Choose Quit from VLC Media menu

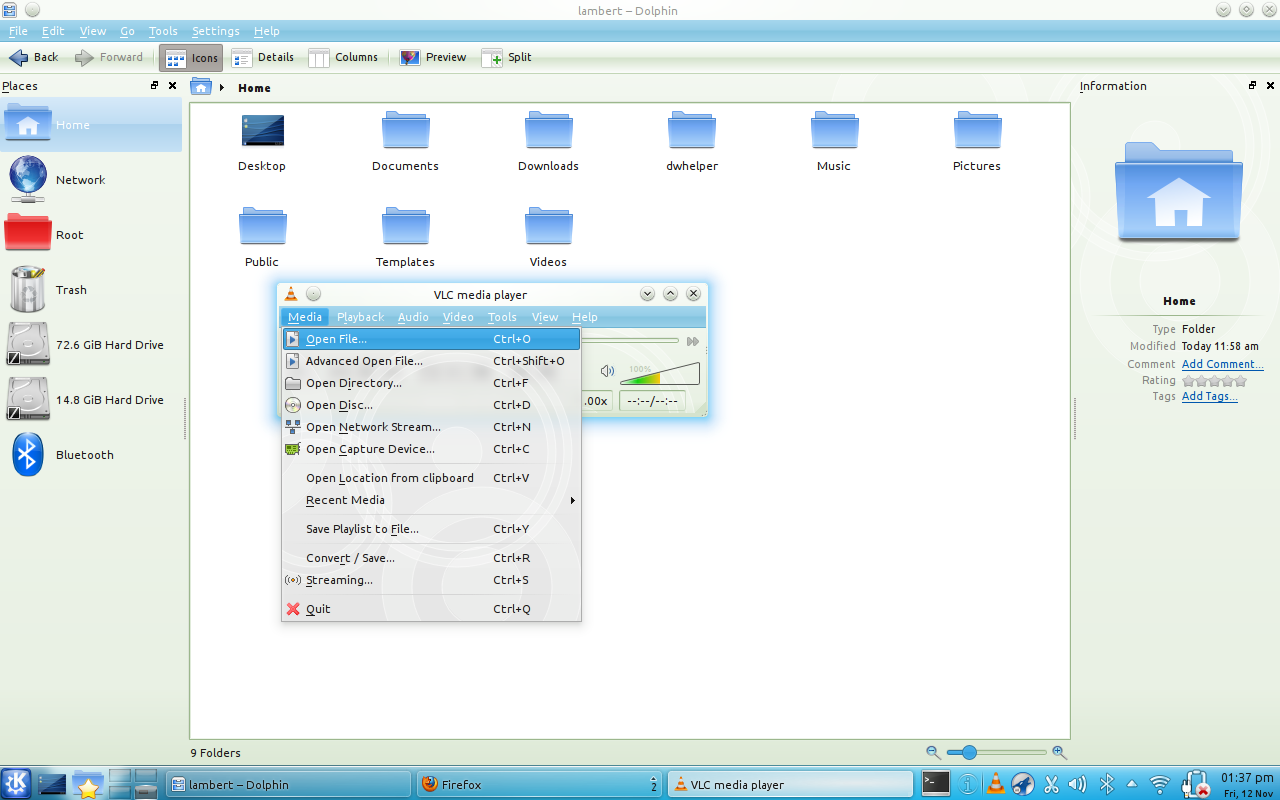[431, 609]
